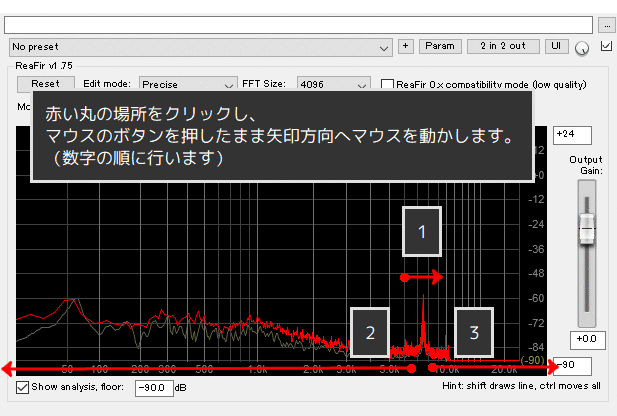Uncheck Show analysis floor option
Screen dimensions: 617x416
[x=23, y=386]
